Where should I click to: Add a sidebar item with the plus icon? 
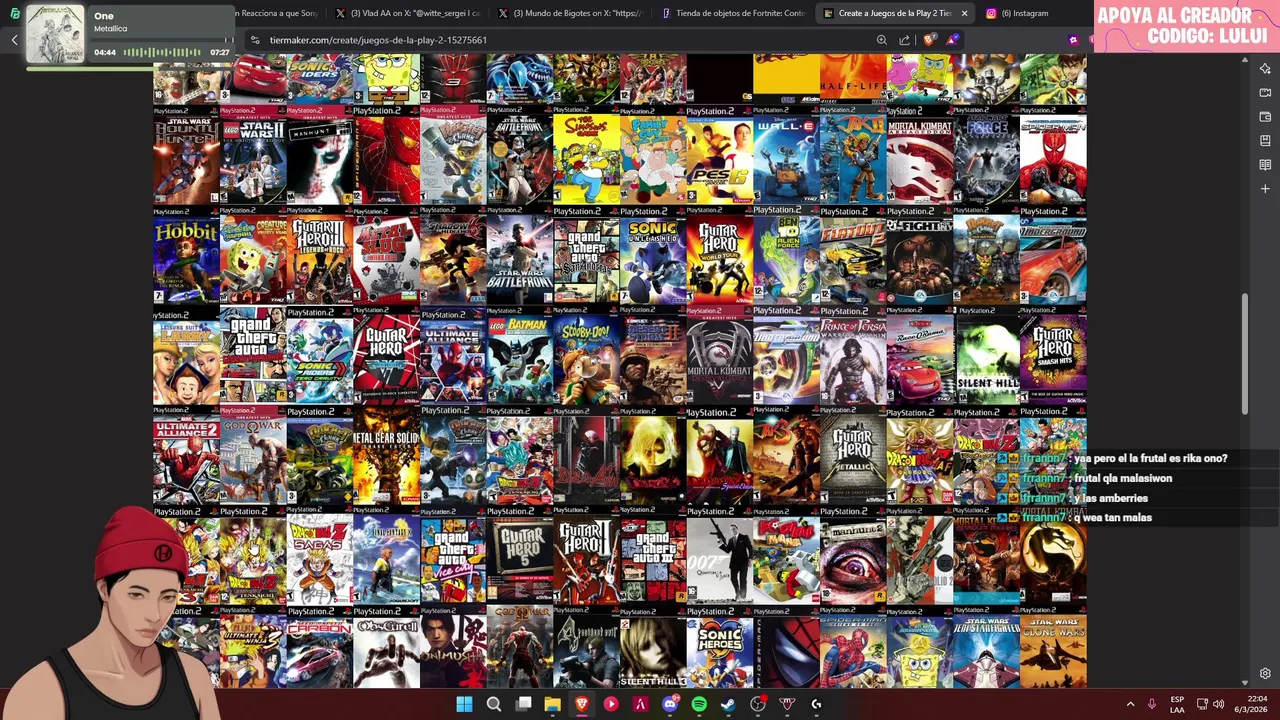1265,189
